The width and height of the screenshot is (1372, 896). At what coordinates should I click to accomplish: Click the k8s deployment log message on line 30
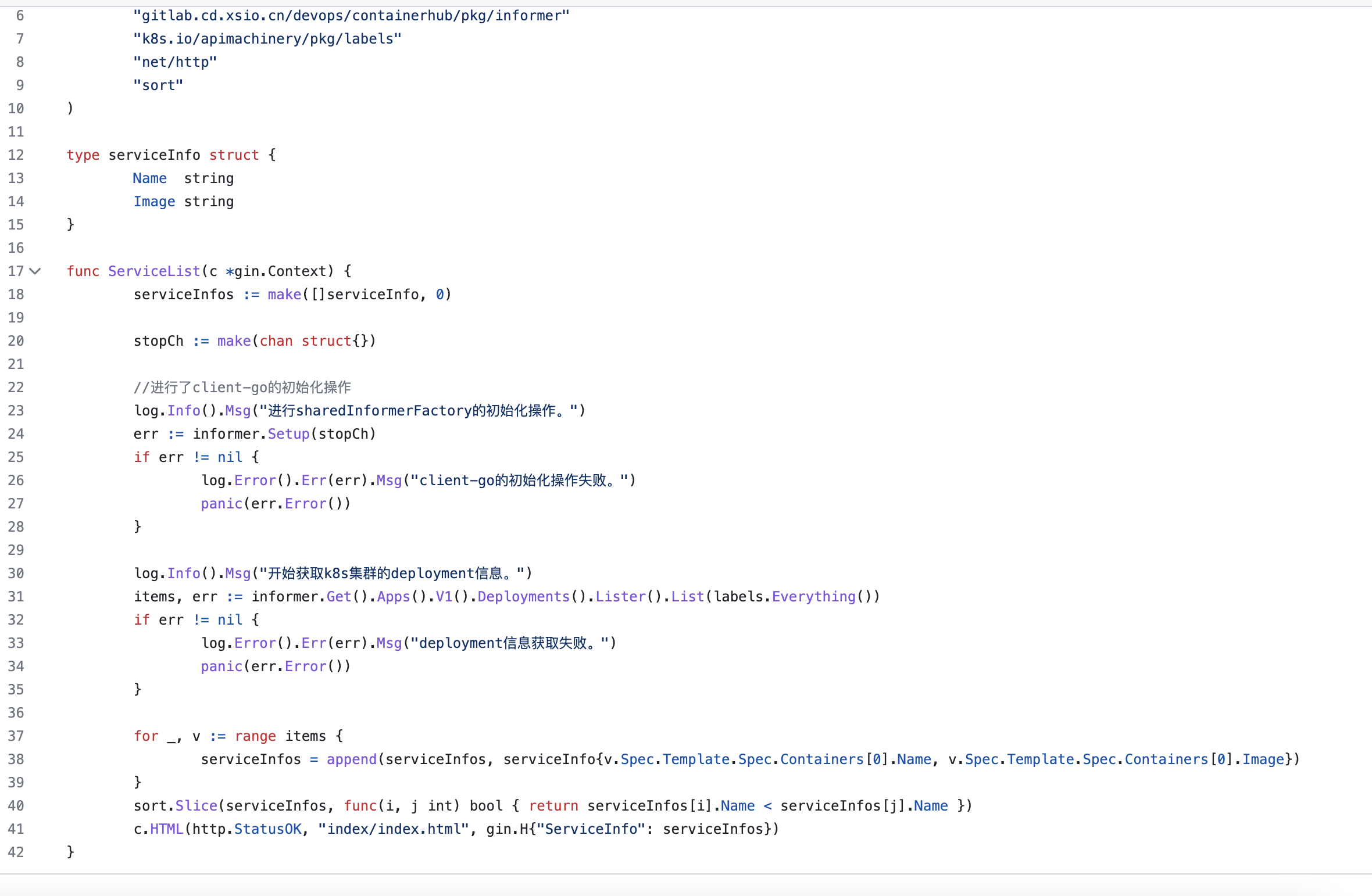click(x=392, y=574)
